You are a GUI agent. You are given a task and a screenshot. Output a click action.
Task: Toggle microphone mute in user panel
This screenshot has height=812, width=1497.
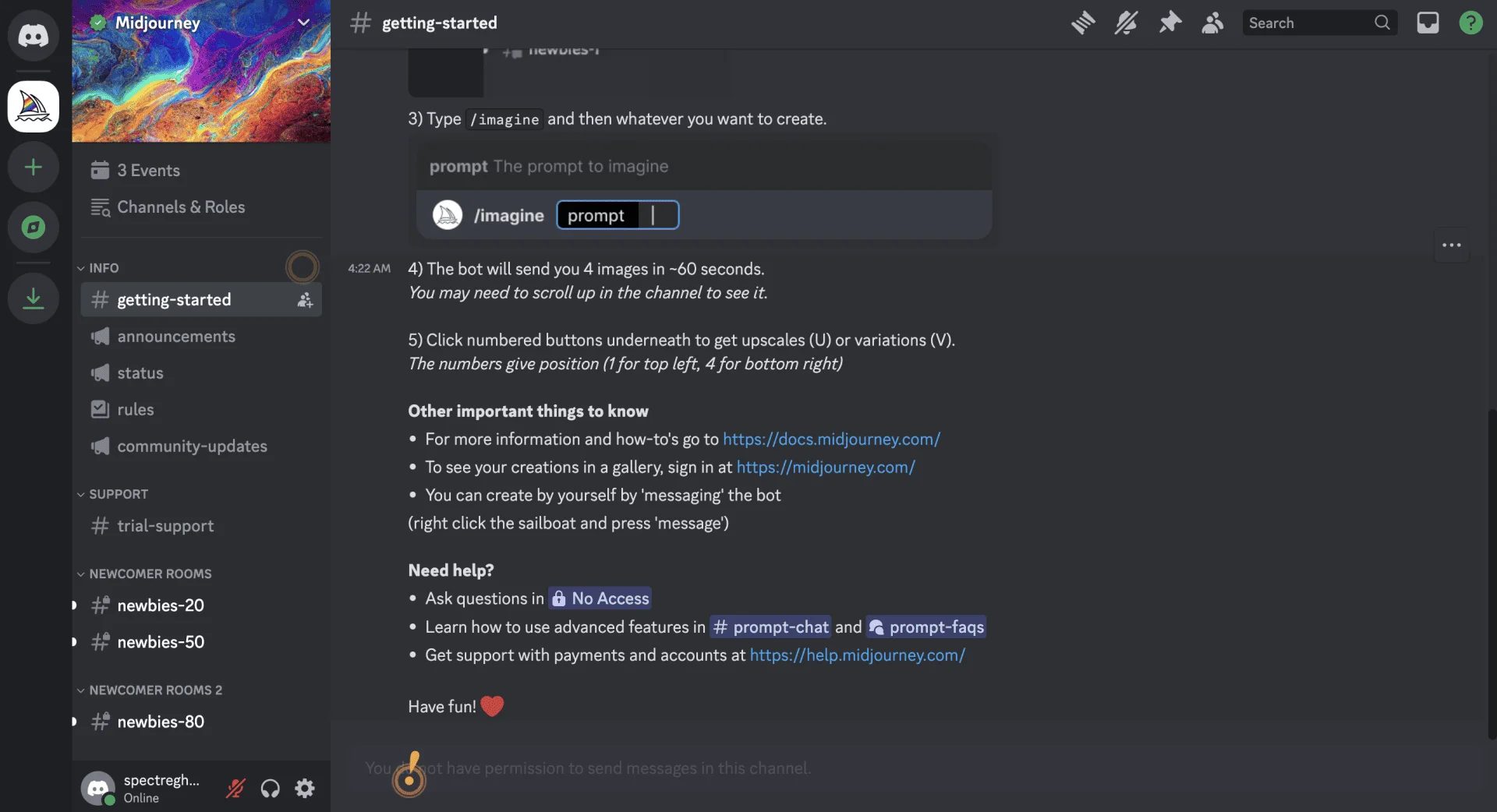click(235, 789)
